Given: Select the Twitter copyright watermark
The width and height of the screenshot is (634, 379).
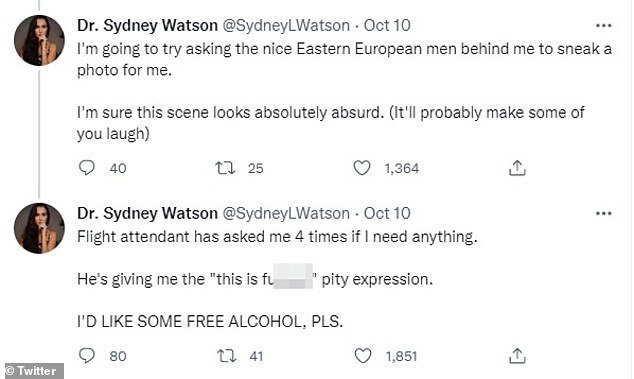Looking at the screenshot, I should pyautogui.click(x=32, y=371).
